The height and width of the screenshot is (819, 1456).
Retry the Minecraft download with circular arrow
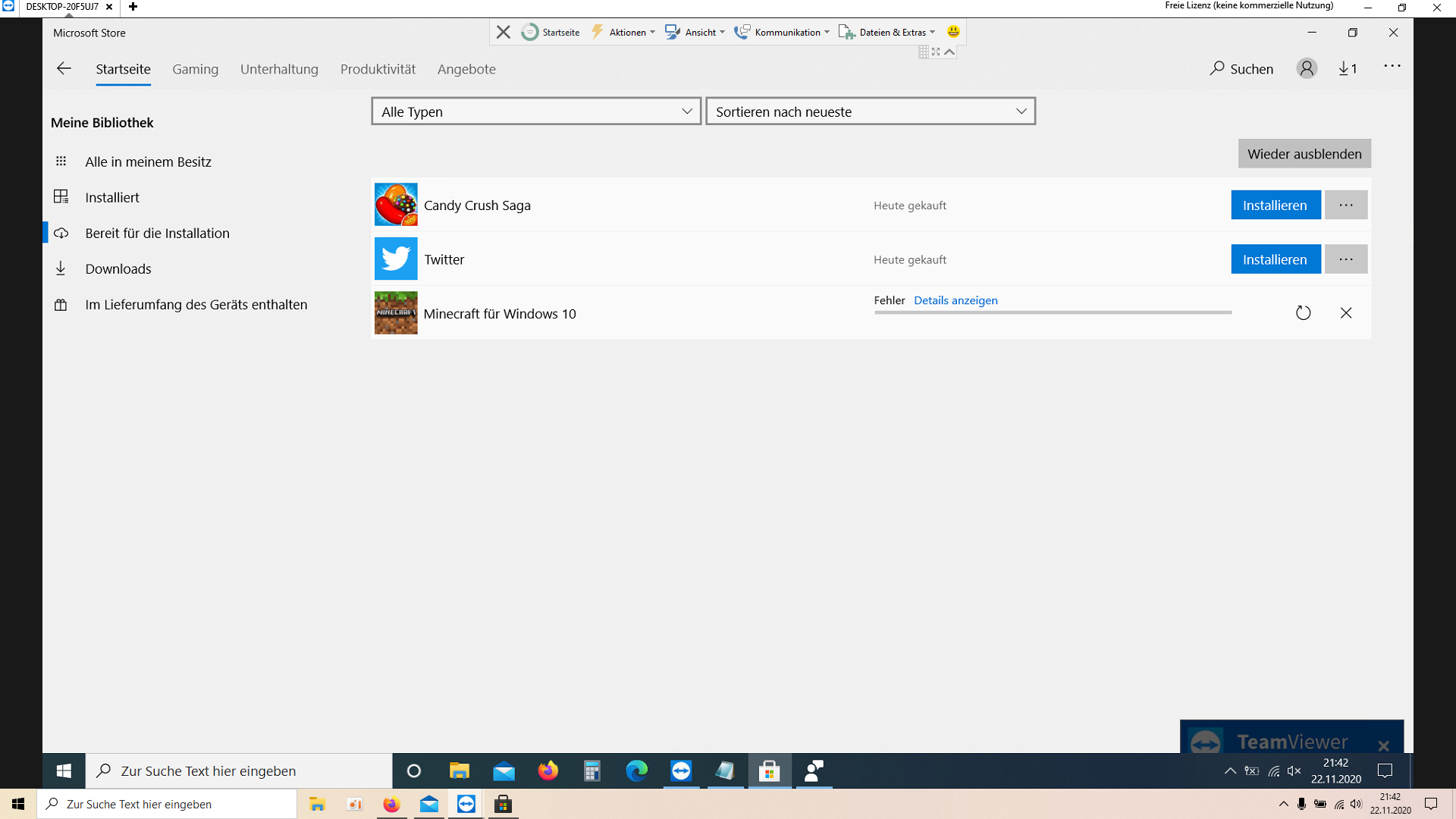pyautogui.click(x=1303, y=312)
